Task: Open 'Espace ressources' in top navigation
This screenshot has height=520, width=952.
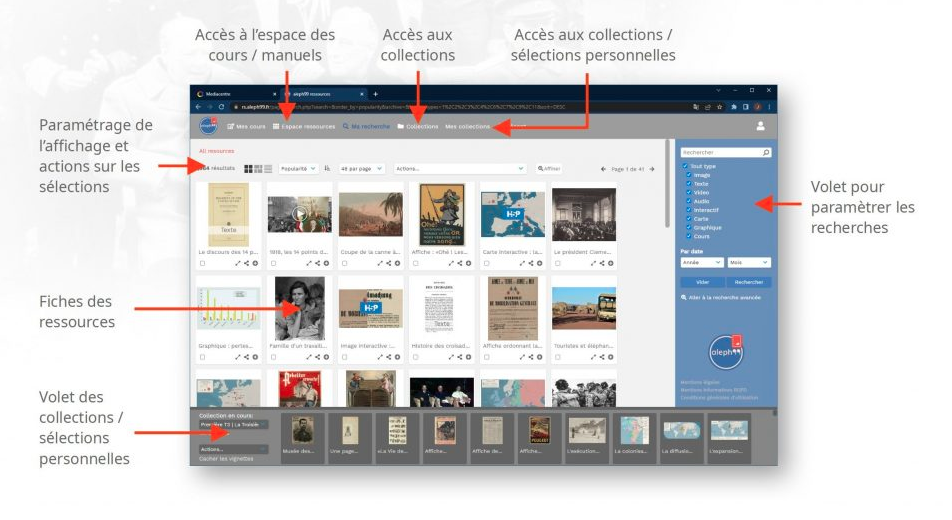Action: (304, 127)
